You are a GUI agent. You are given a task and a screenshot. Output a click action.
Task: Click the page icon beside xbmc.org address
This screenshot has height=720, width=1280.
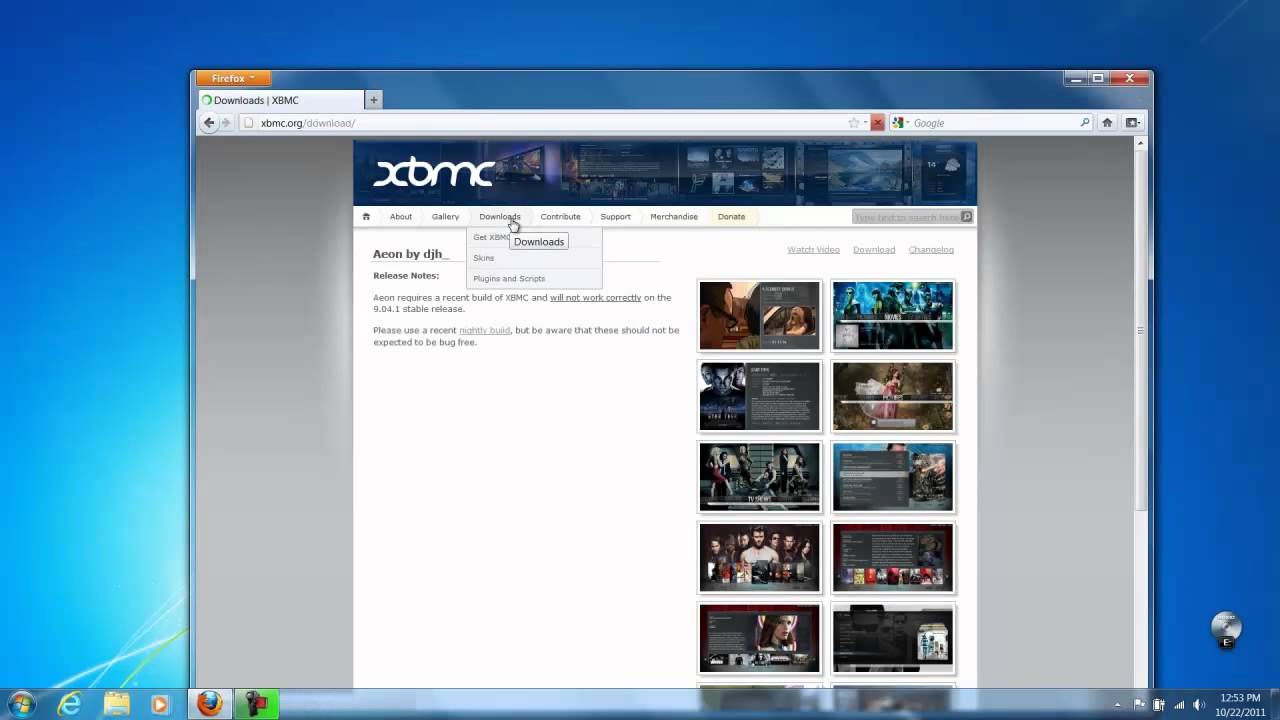249,123
